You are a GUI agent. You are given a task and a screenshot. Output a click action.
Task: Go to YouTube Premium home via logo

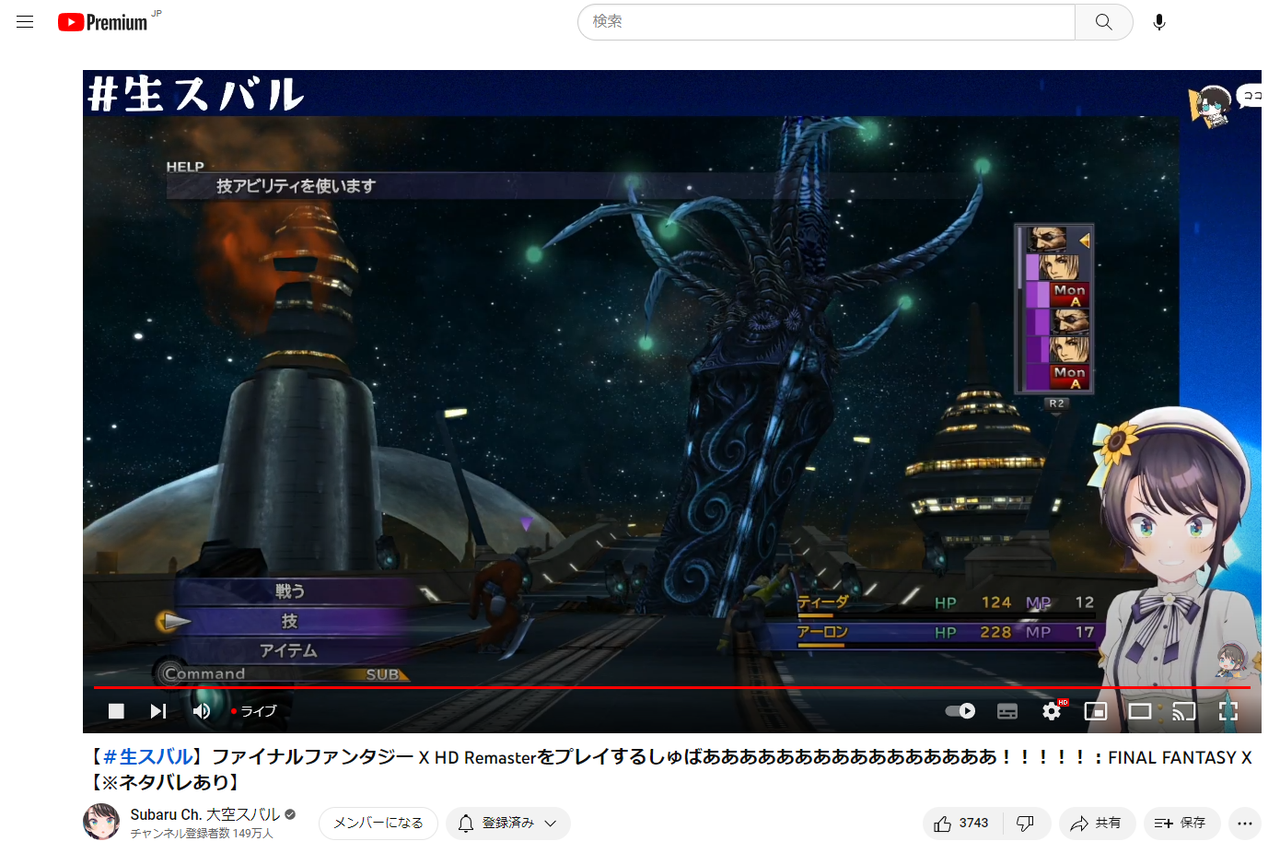point(103,22)
